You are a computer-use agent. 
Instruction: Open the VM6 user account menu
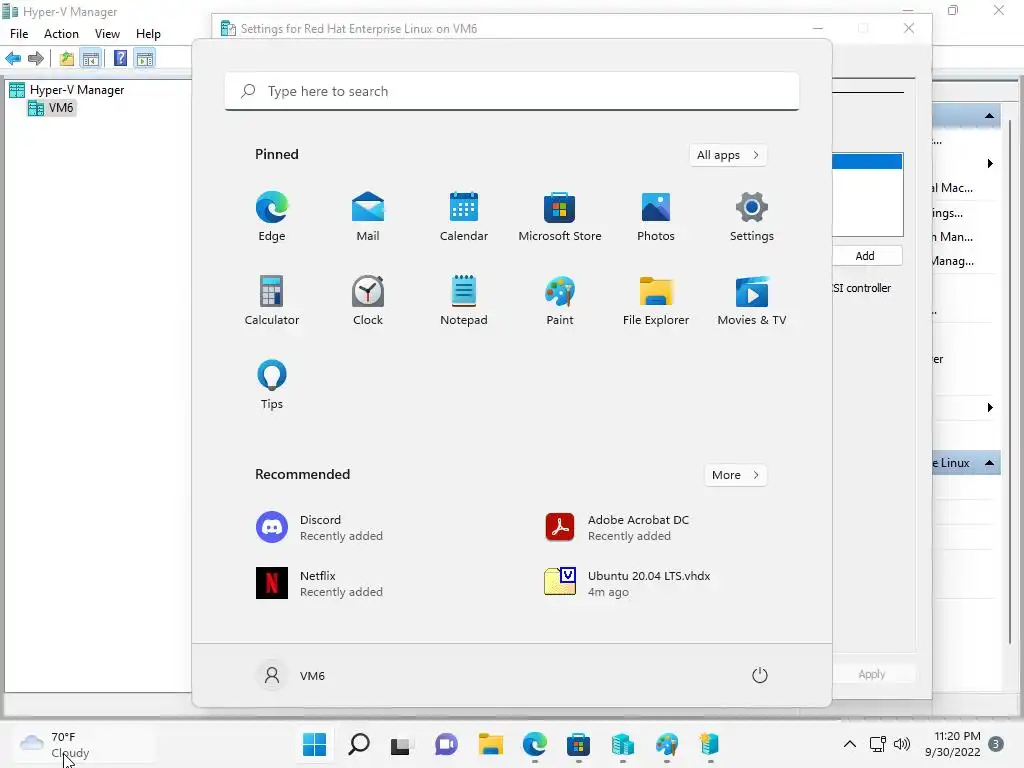point(291,675)
